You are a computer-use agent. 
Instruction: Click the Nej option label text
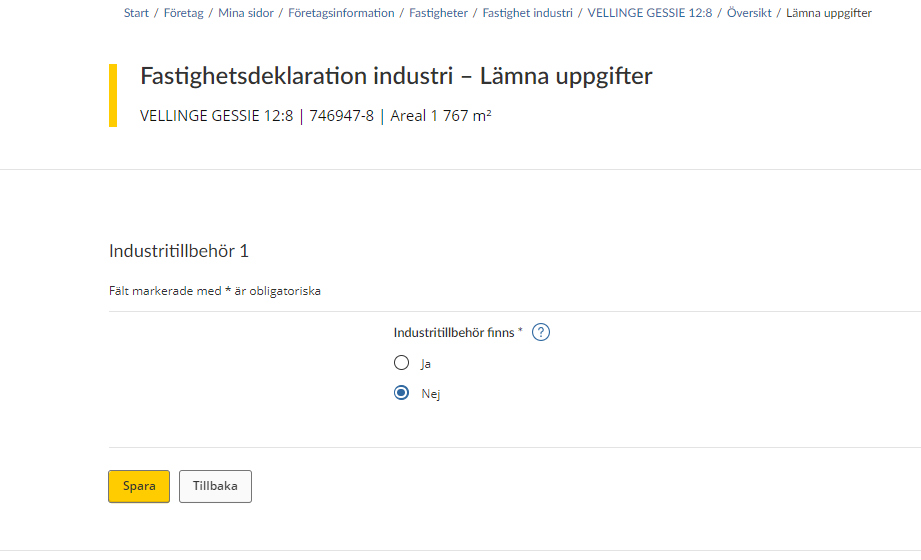pyautogui.click(x=431, y=394)
